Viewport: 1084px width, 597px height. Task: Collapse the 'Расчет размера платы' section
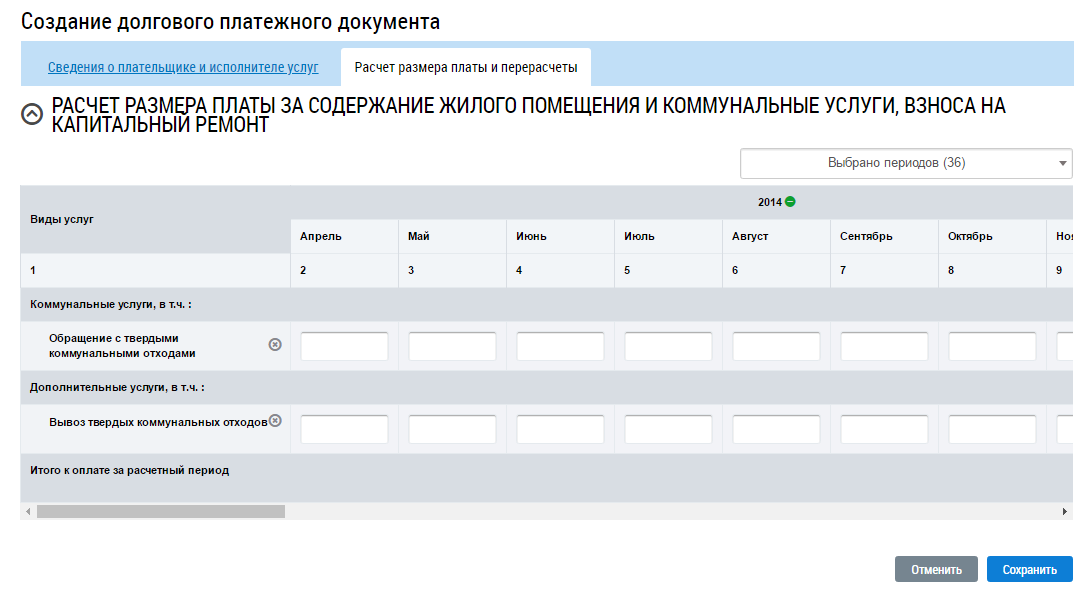32,115
